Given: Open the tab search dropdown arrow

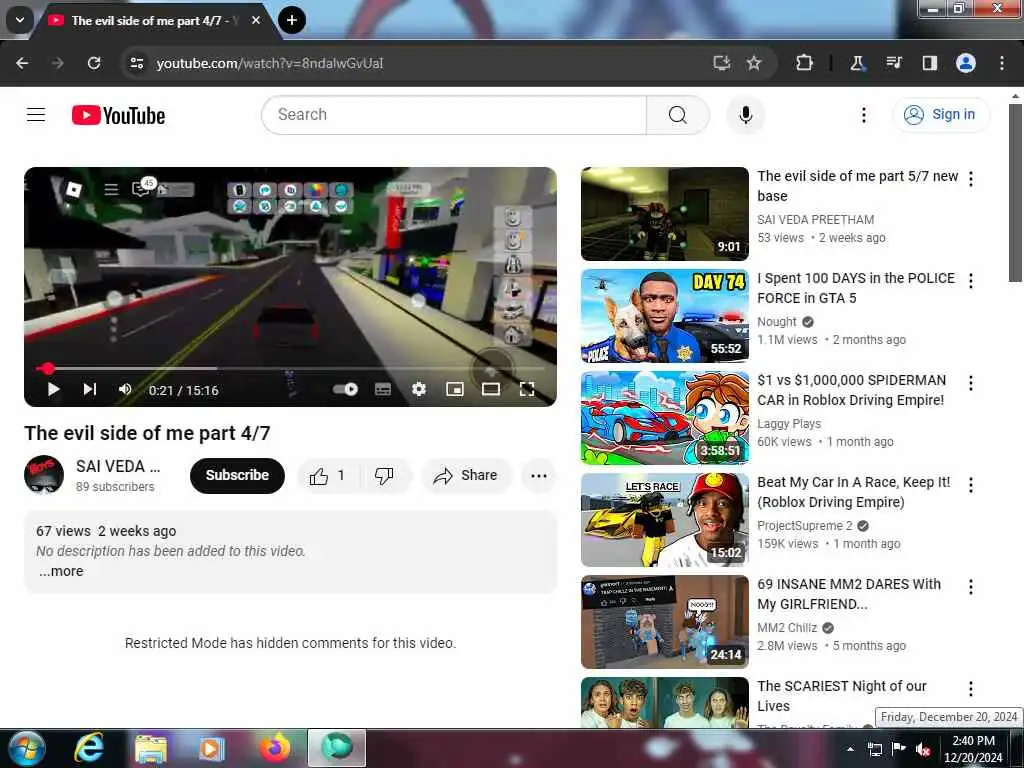Looking at the screenshot, I should point(20,20).
